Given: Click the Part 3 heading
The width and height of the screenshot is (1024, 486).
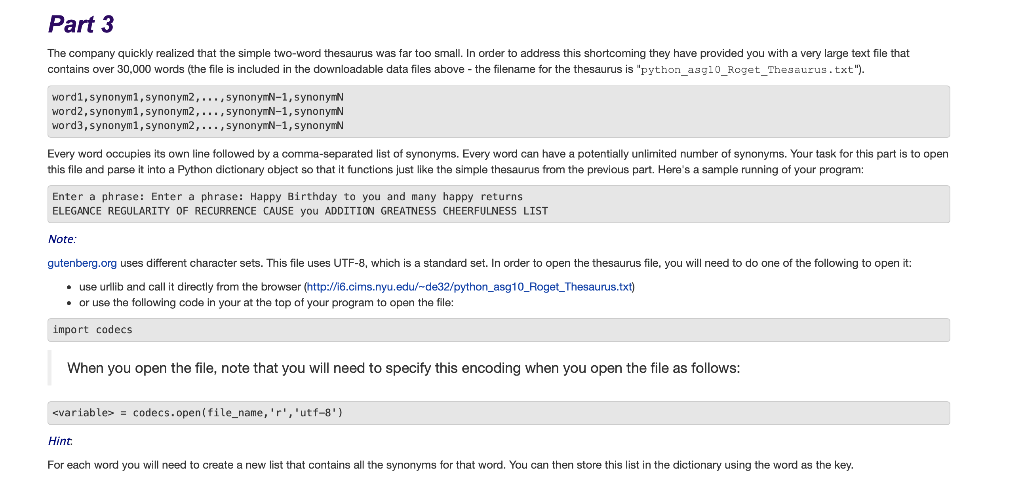Looking at the screenshot, I should [x=81, y=24].
